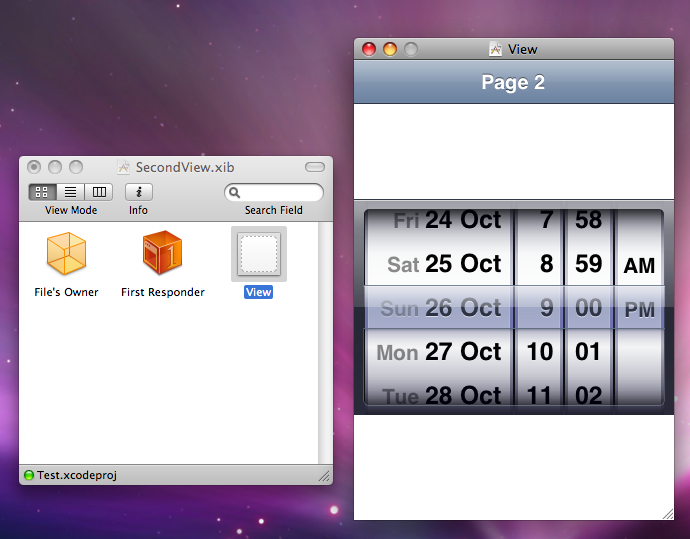
Task: Open the Info inspector button
Action: point(139,192)
